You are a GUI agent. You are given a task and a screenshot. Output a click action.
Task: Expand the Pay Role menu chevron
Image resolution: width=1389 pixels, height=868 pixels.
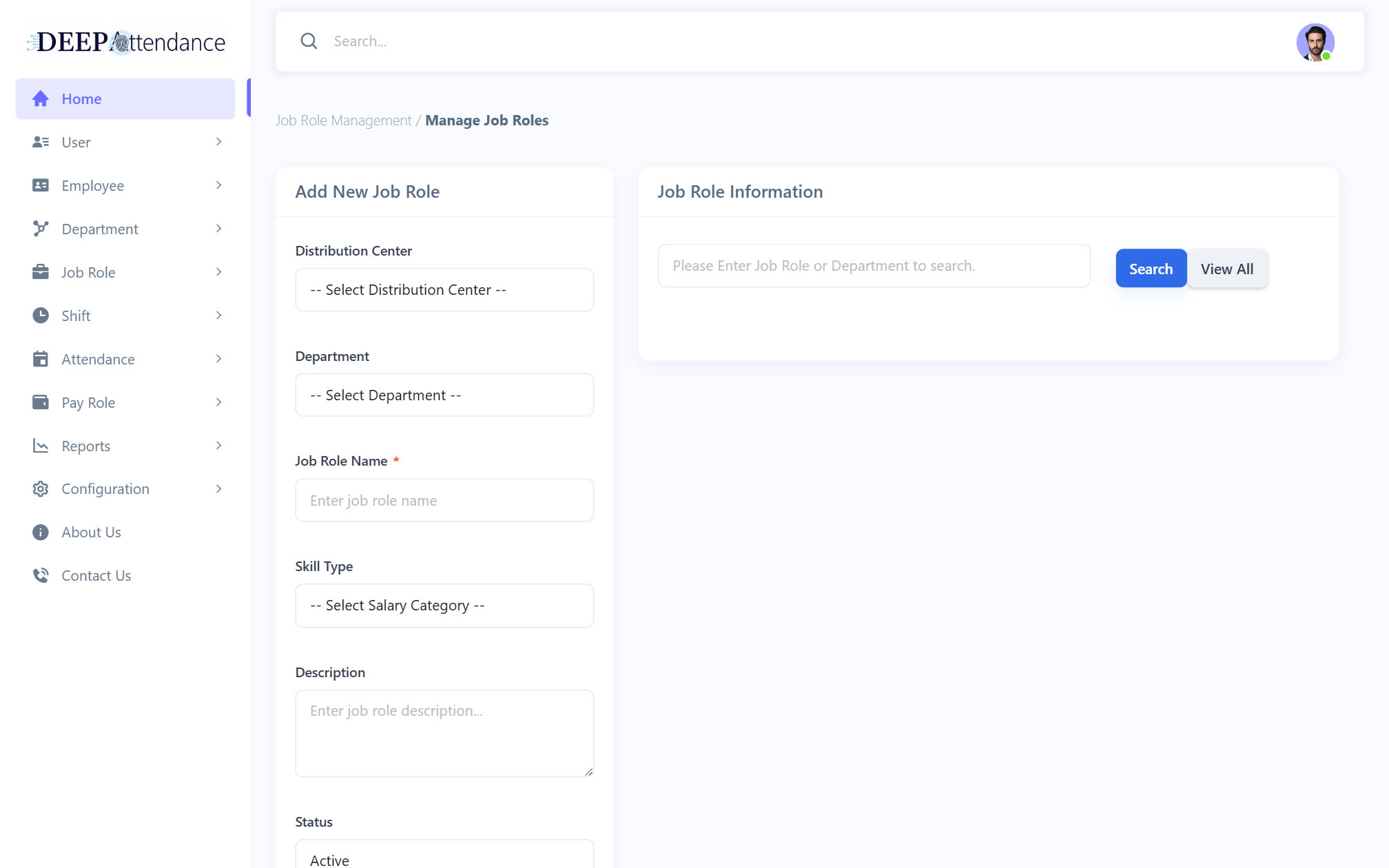pos(218,402)
